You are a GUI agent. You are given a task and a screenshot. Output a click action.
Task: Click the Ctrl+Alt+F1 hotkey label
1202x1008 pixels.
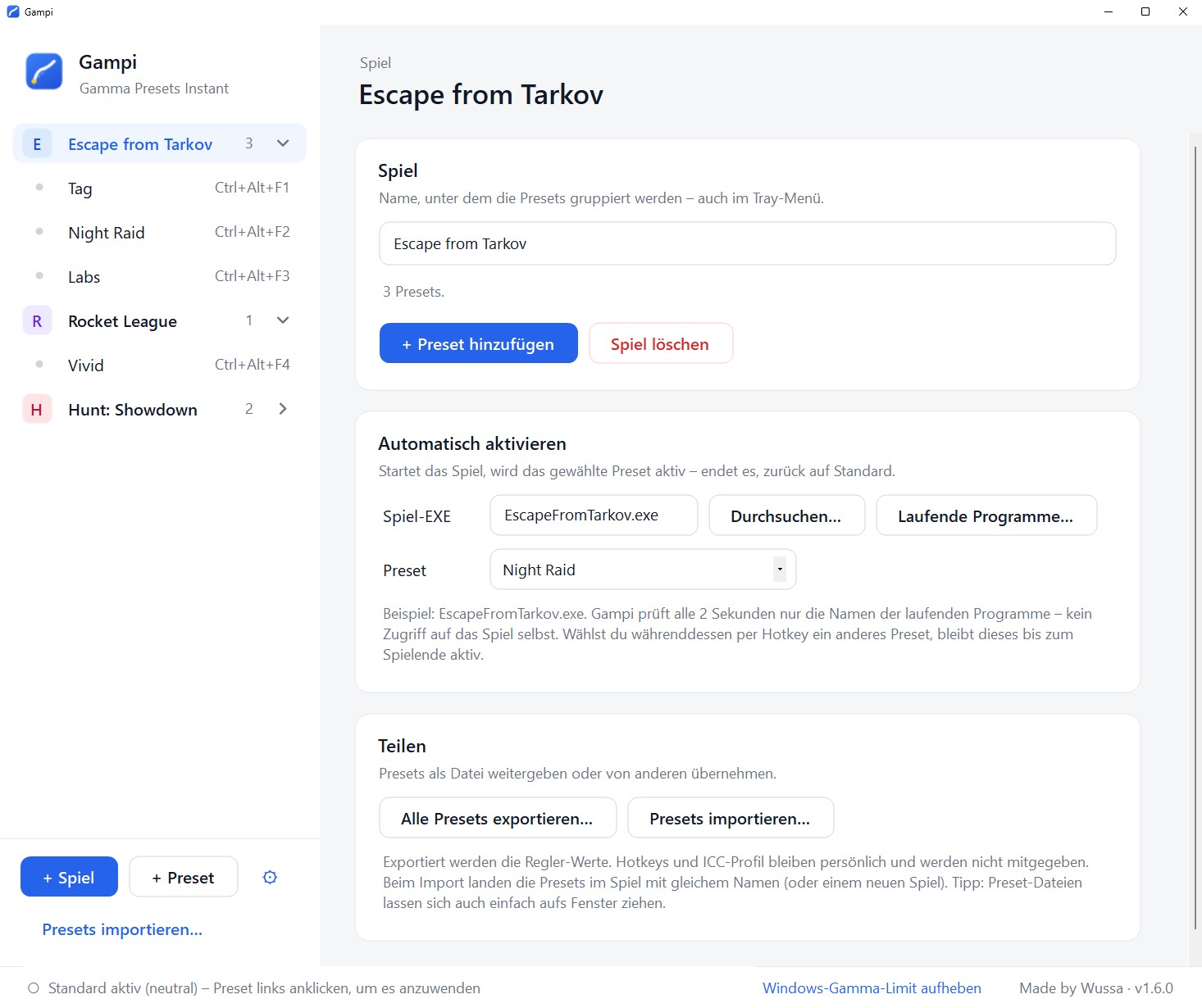(x=252, y=188)
